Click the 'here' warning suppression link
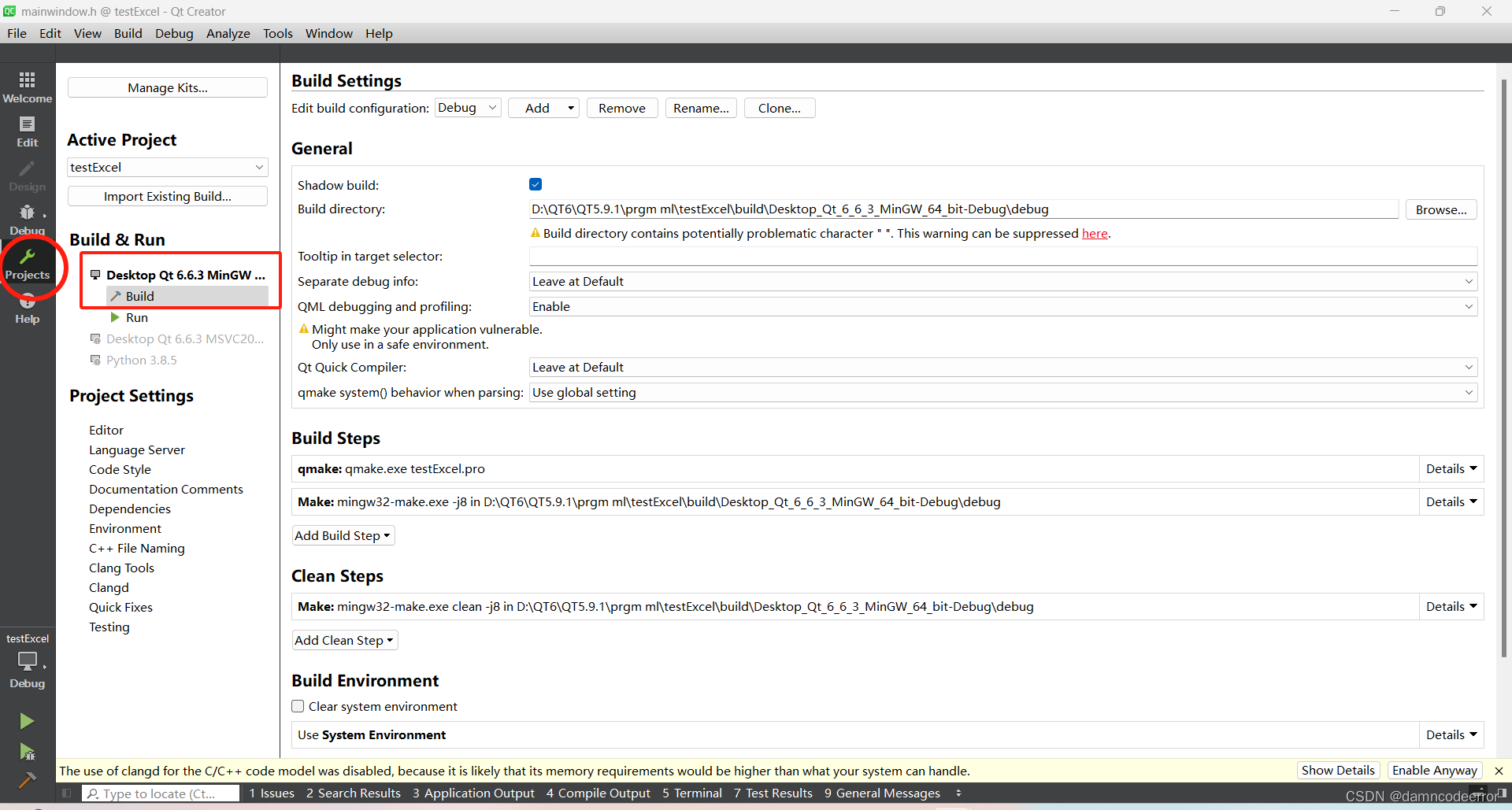The height and width of the screenshot is (810, 1512). [1095, 233]
